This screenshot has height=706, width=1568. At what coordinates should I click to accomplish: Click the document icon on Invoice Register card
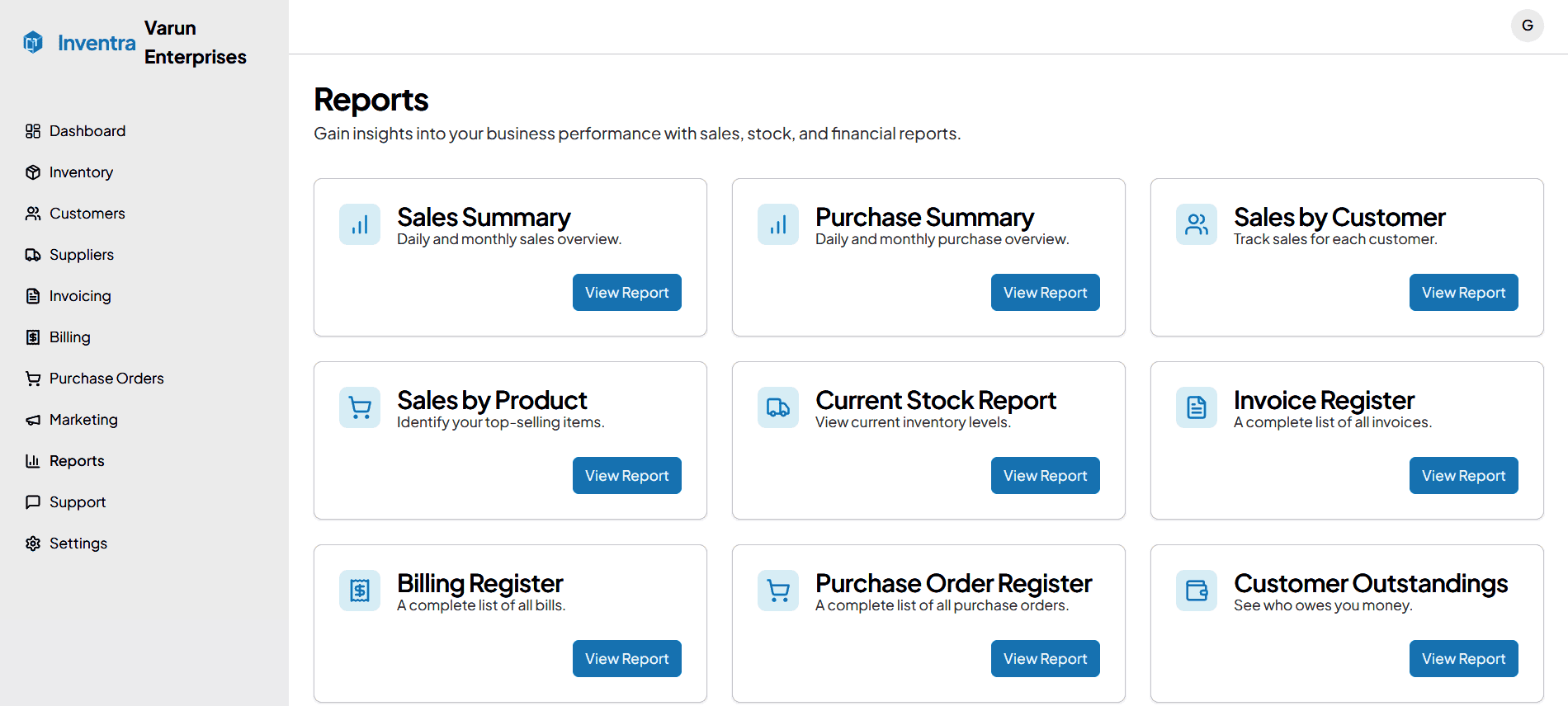click(x=1197, y=407)
